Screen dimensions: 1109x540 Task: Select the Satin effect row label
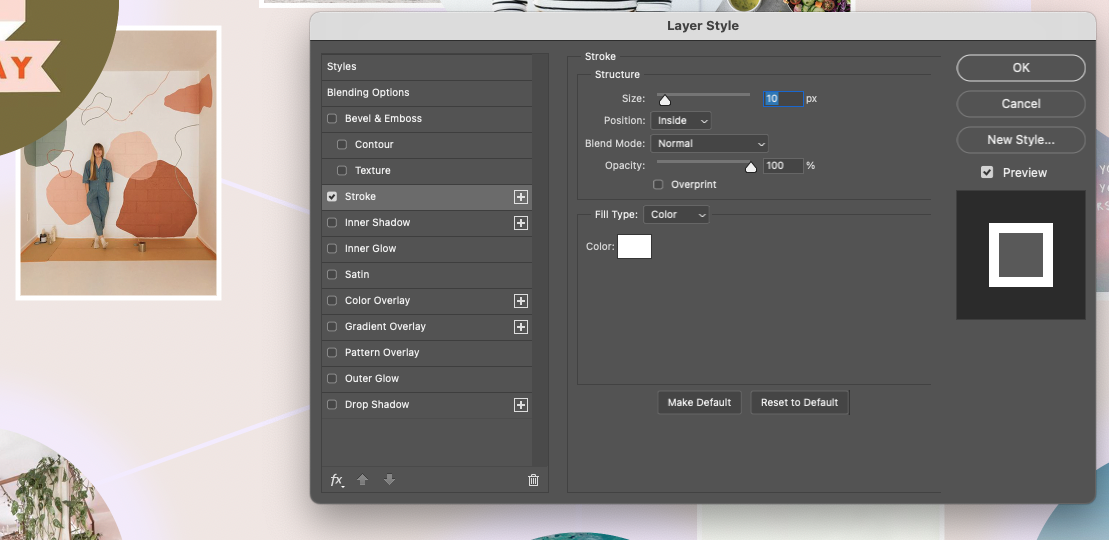pyautogui.click(x=357, y=275)
